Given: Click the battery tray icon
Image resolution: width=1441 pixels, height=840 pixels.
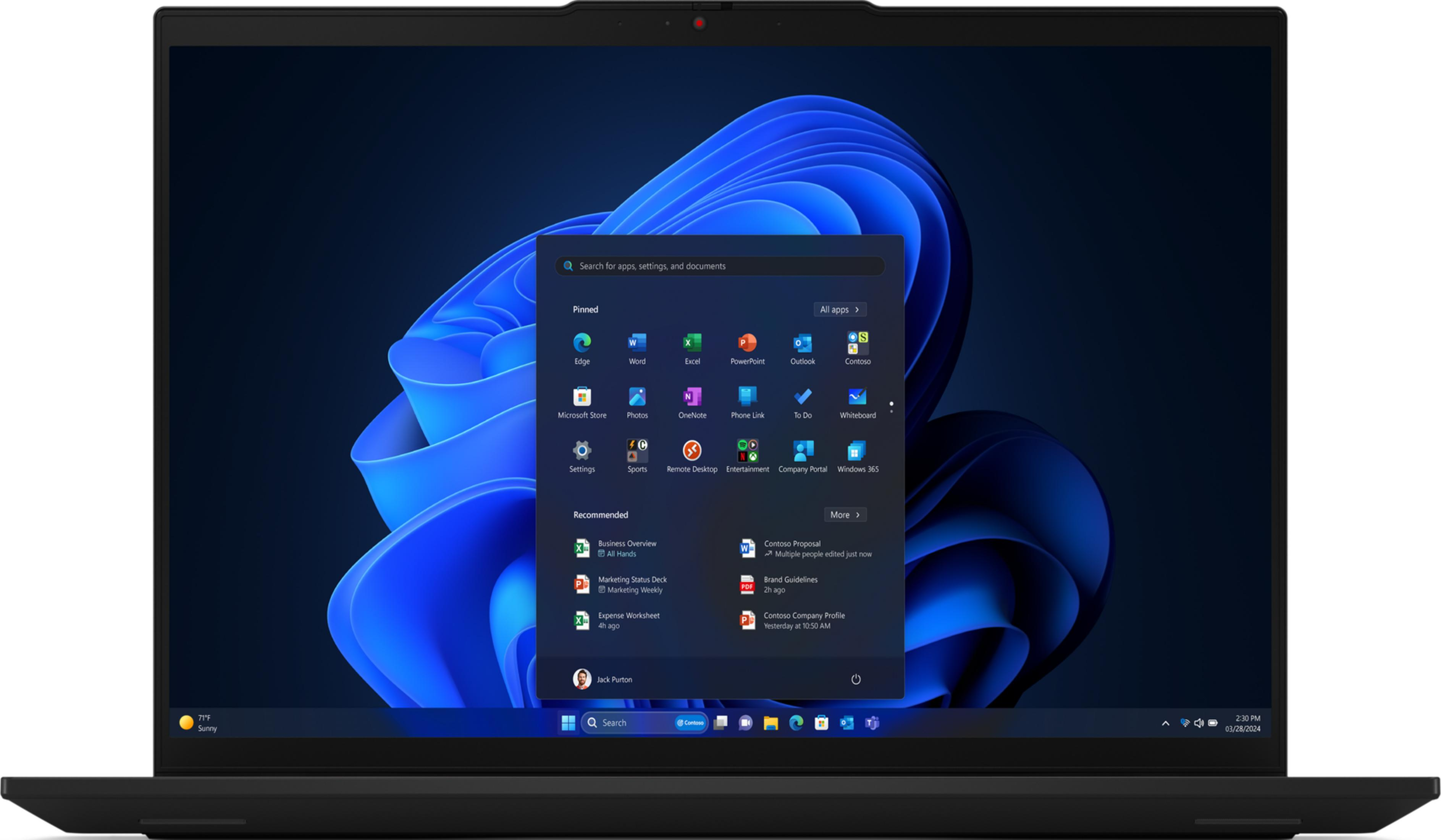Looking at the screenshot, I should click(x=1213, y=723).
